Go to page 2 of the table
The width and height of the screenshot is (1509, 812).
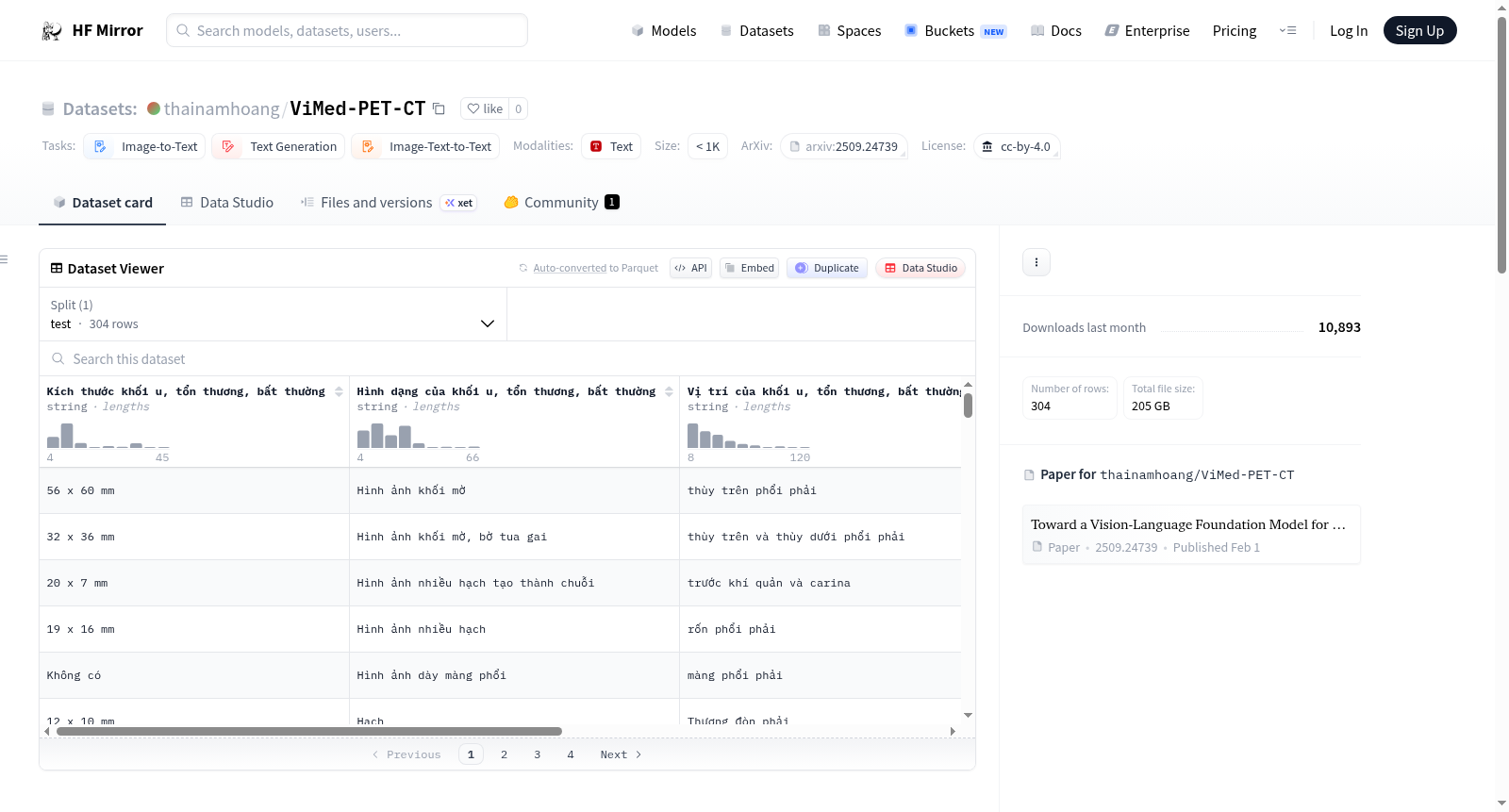click(505, 754)
